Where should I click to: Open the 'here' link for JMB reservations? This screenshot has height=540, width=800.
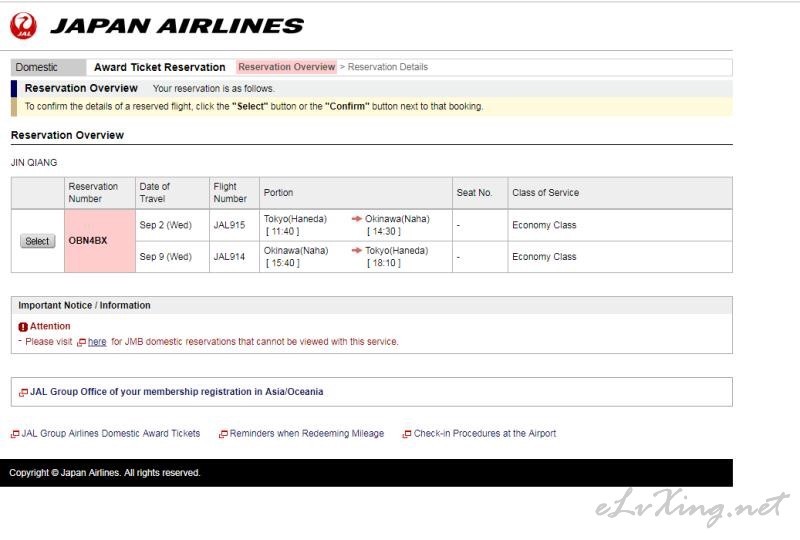pos(97,342)
